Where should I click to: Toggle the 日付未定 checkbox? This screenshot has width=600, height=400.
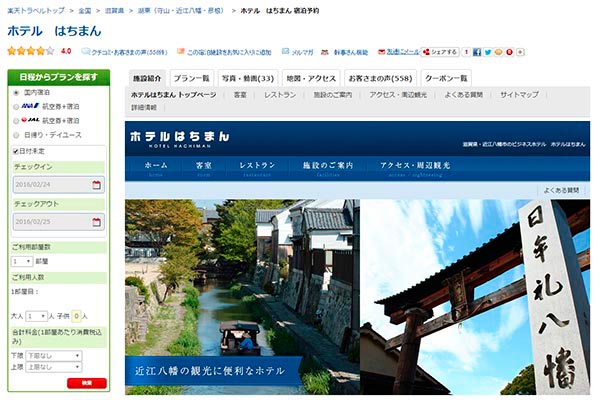coord(16,151)
